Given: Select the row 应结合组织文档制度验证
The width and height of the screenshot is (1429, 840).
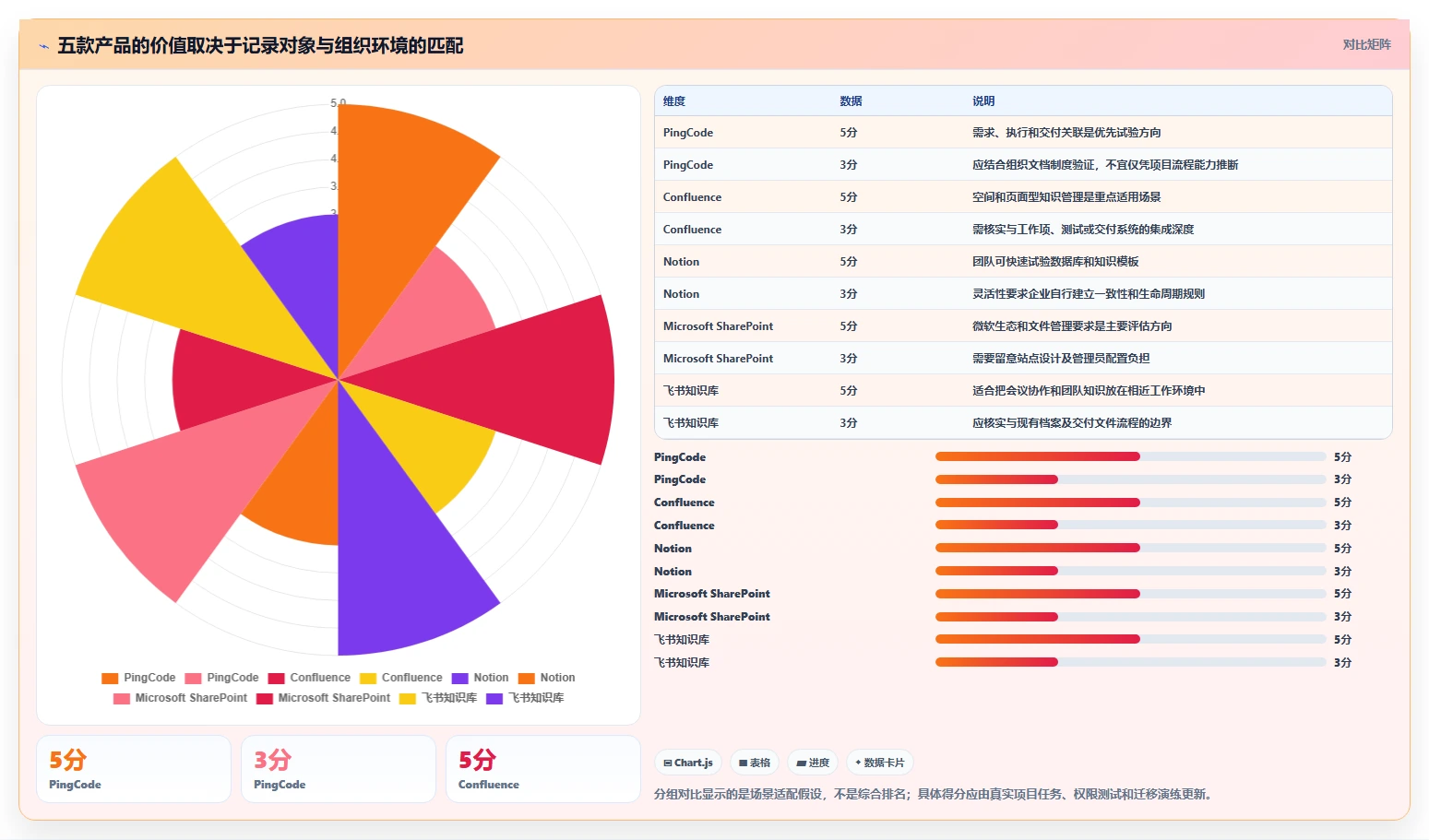Looking at the screenshot, I should [1023, 165].
